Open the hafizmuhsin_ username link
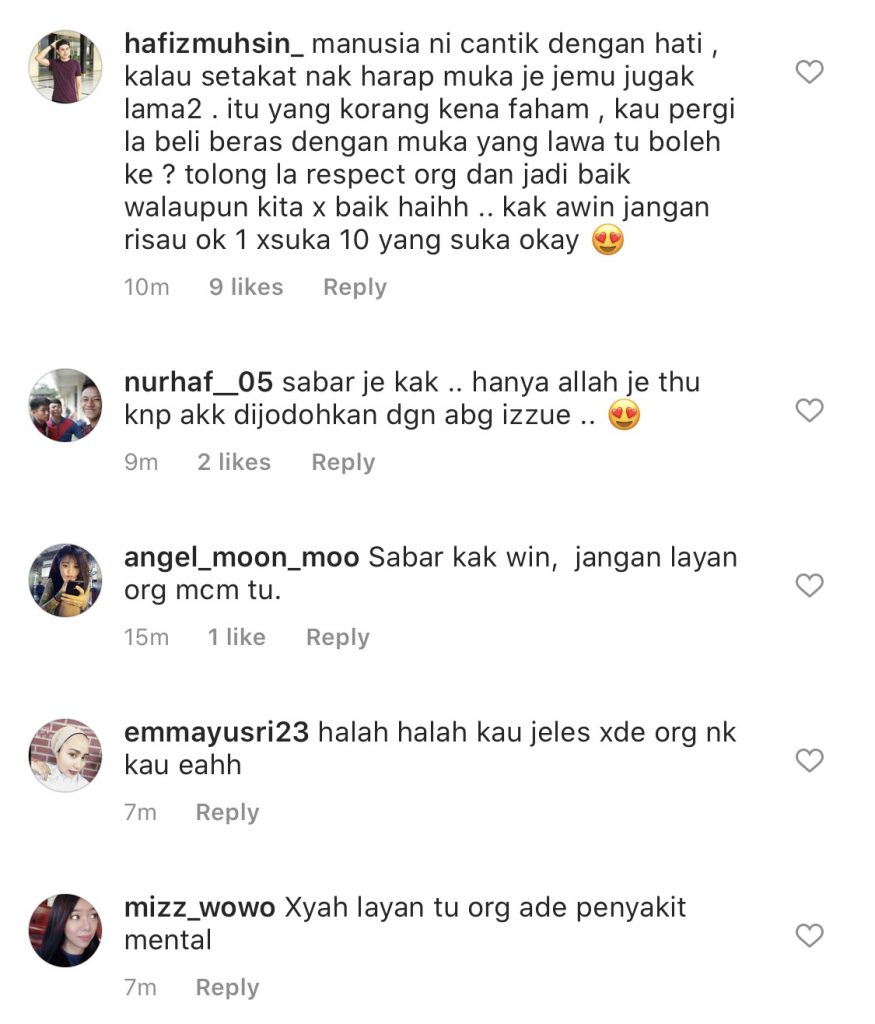The image size is (875, 1024). 214,44
